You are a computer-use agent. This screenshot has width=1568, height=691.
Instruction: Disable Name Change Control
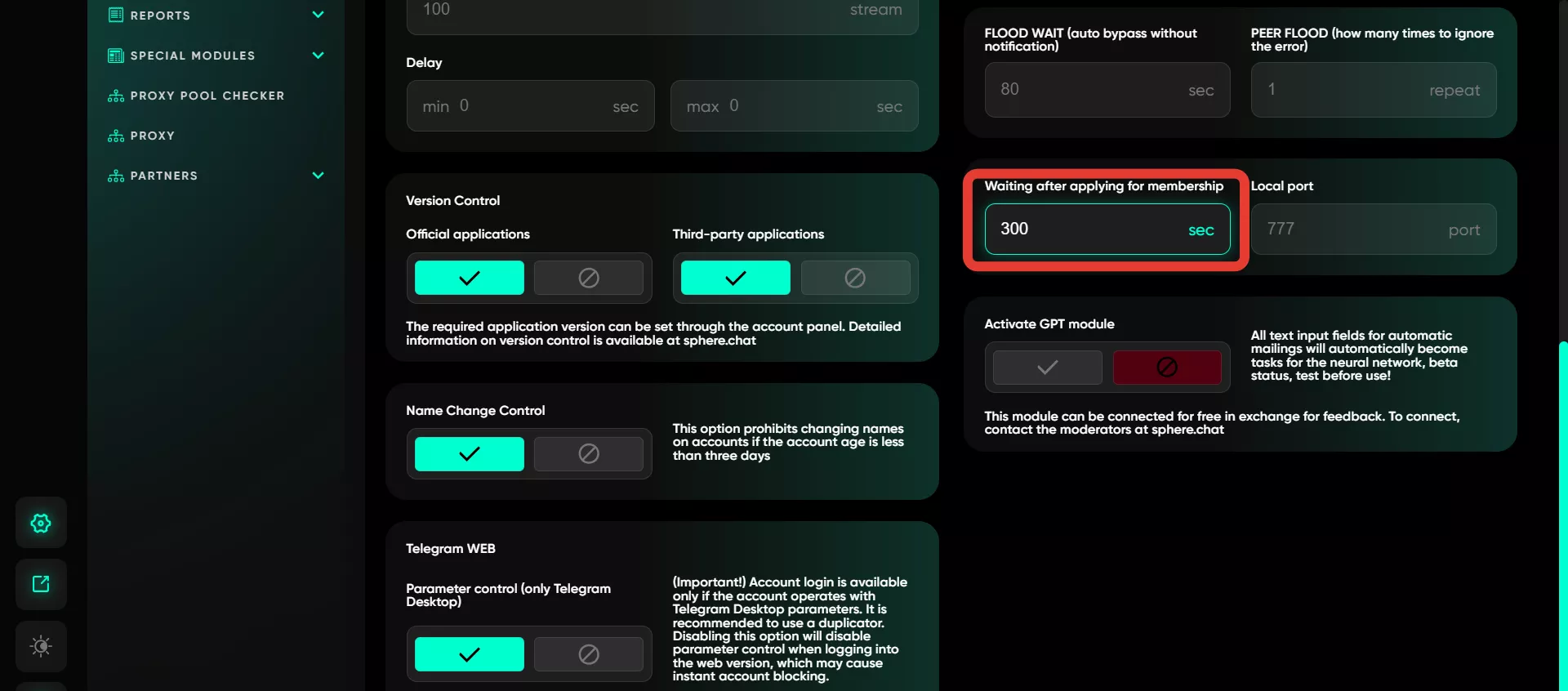click(x=589, y=454)
